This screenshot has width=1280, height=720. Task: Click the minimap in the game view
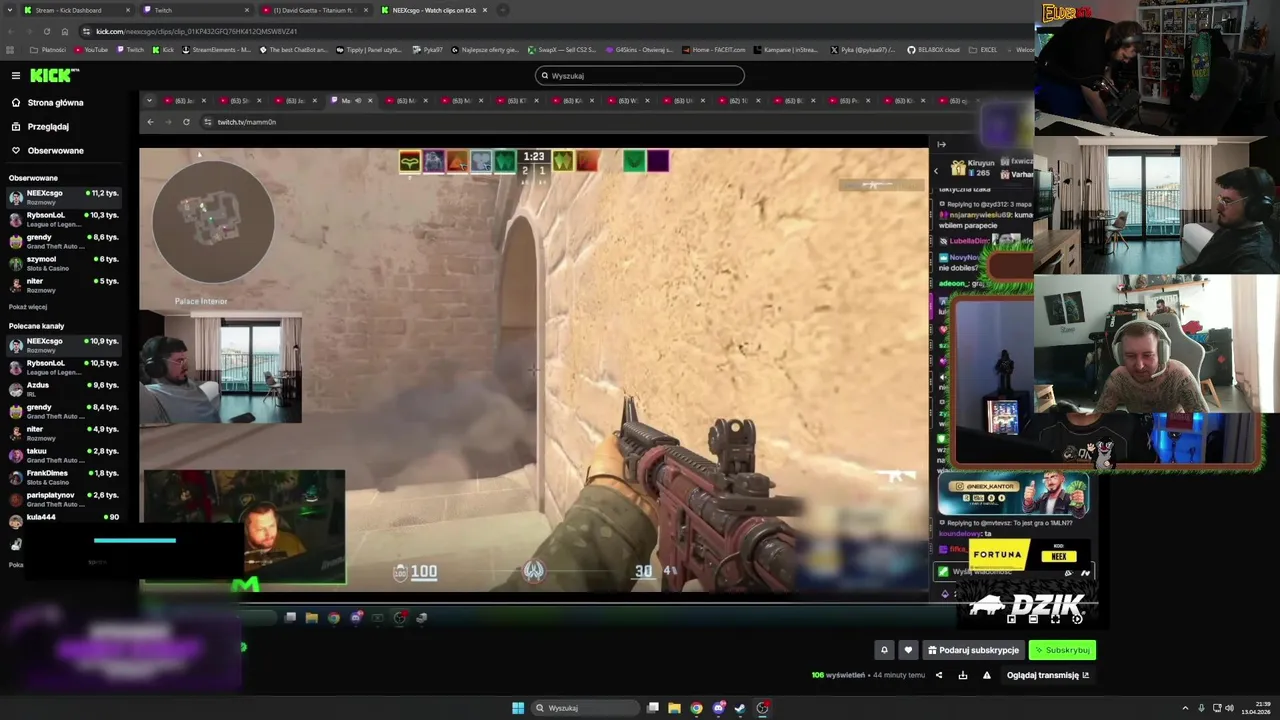pos(213,222)
